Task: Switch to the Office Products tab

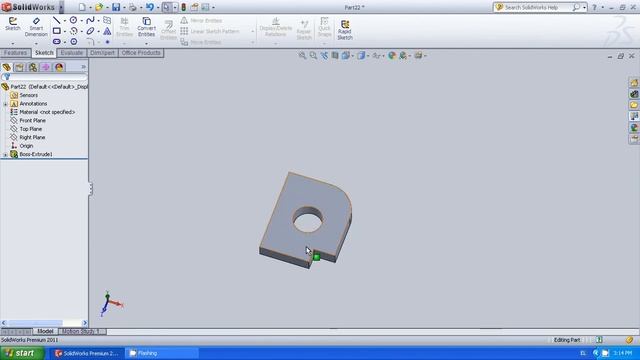Action: click(x=141, y=53)
